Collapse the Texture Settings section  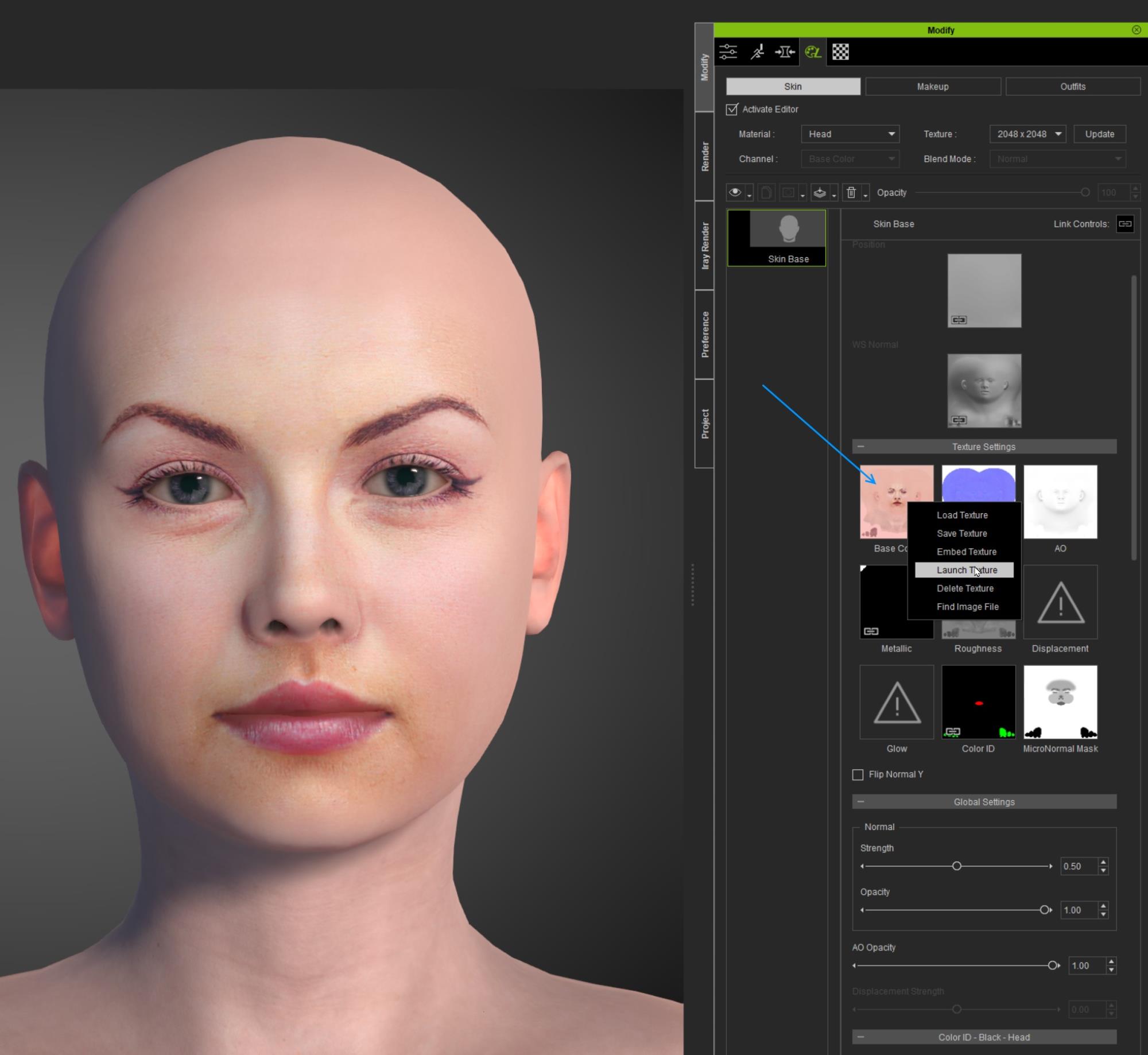[x=860, y=447]
